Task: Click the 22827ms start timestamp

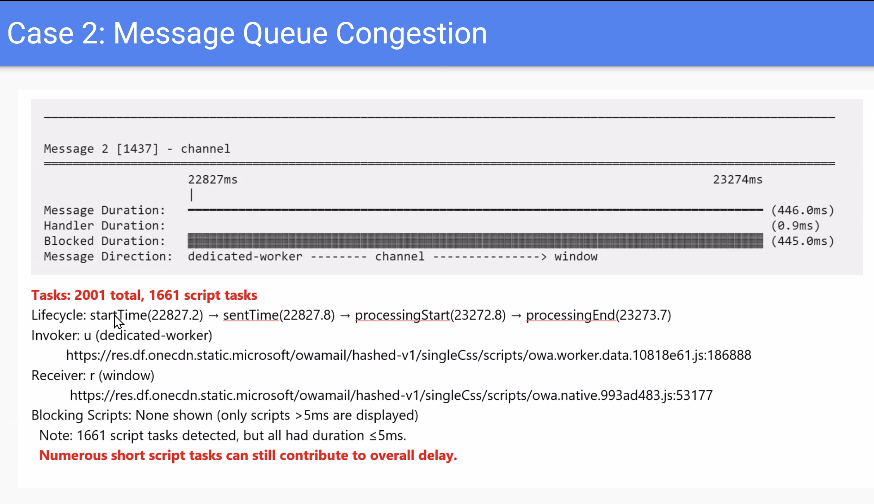Action: click(x=213, y=180)
